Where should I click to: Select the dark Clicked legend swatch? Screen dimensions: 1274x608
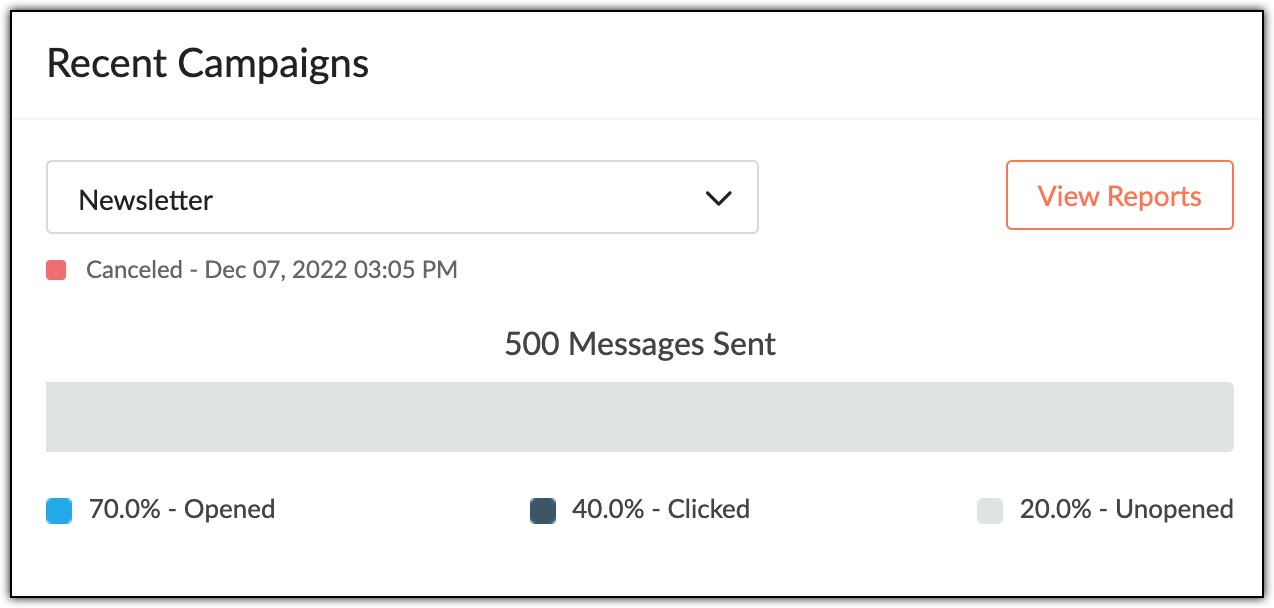click(x=542, y=512)
